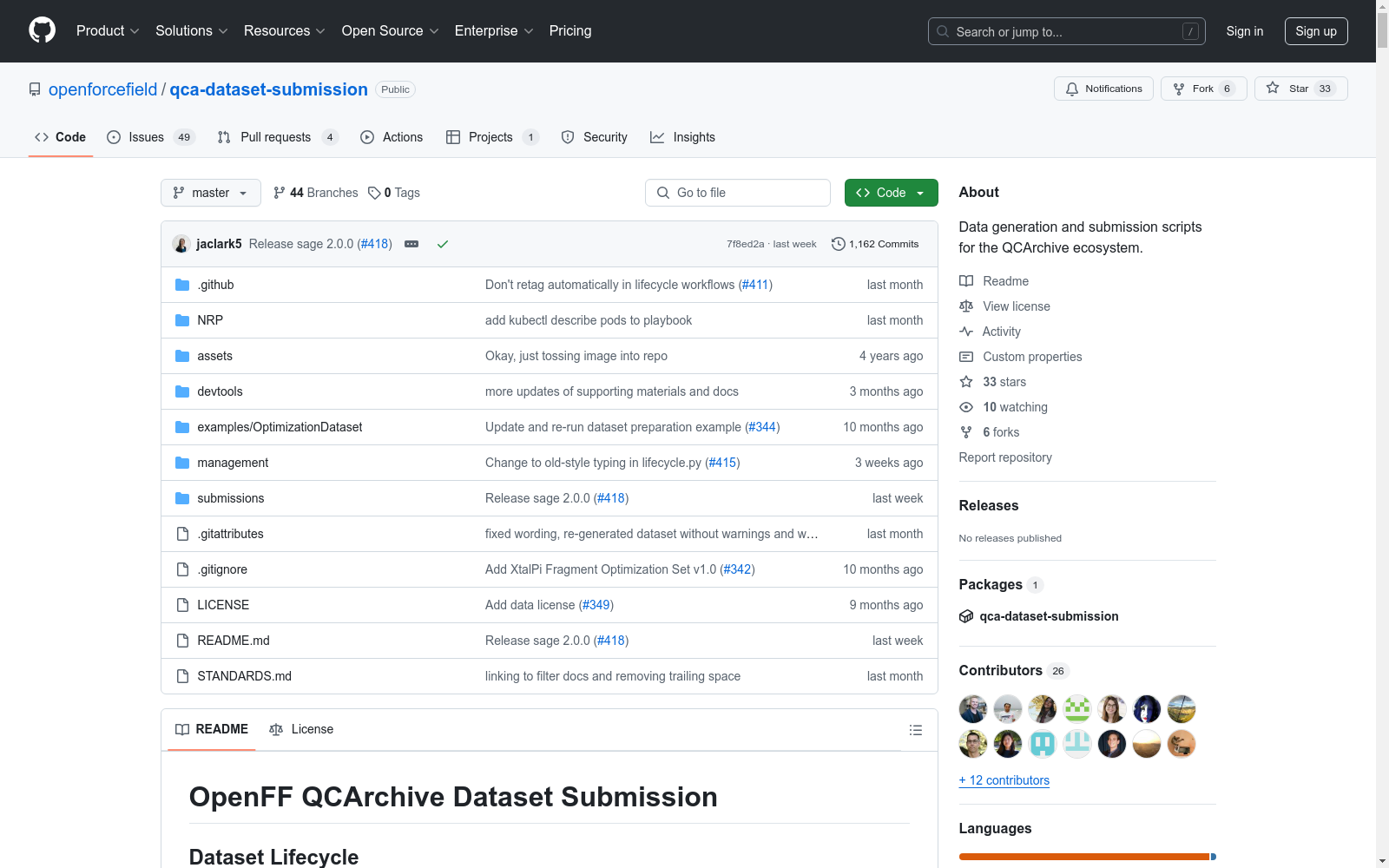1389x868 pixels.
Task: Click the 1,162 Commits history link
Action: point(875,244)
